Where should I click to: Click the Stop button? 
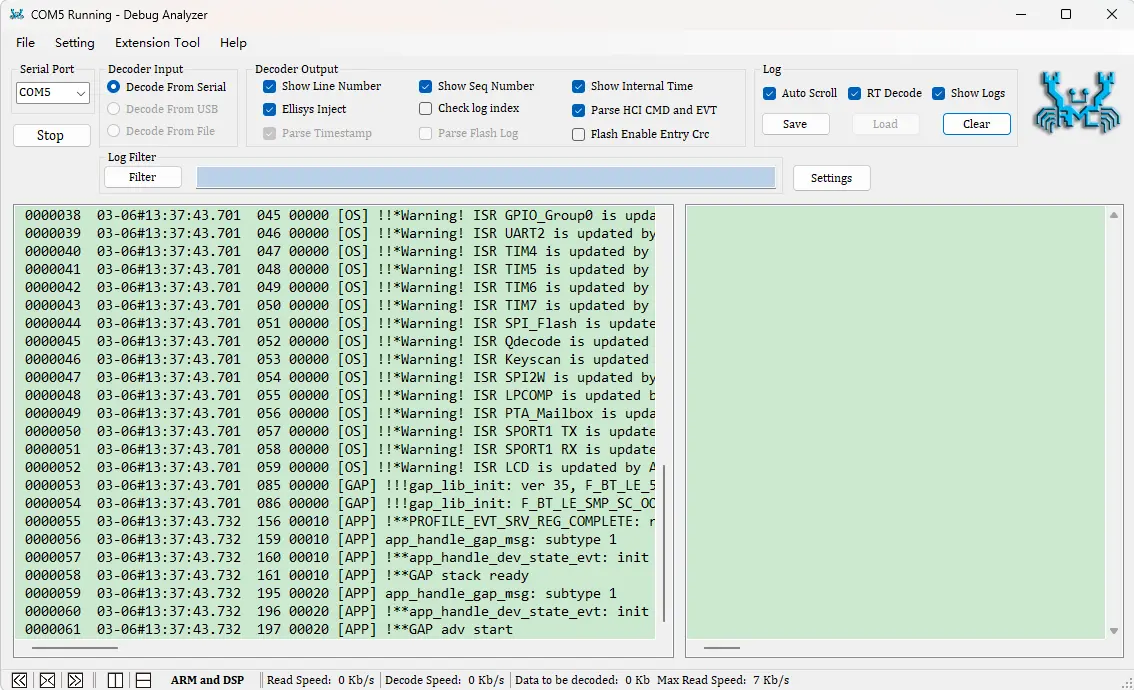[51, 135]
